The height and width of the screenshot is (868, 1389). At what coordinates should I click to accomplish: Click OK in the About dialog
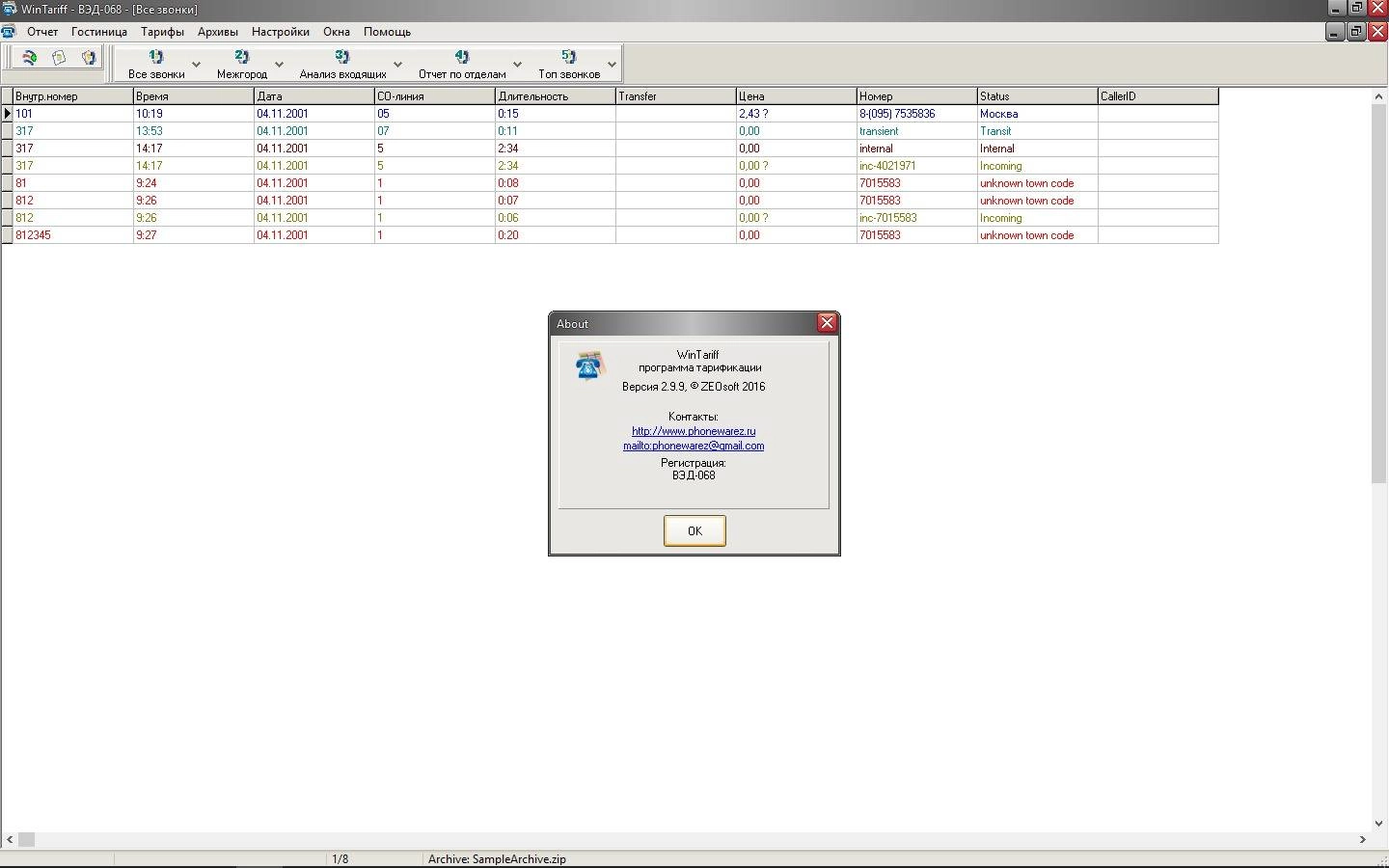(x=694, y=530)
